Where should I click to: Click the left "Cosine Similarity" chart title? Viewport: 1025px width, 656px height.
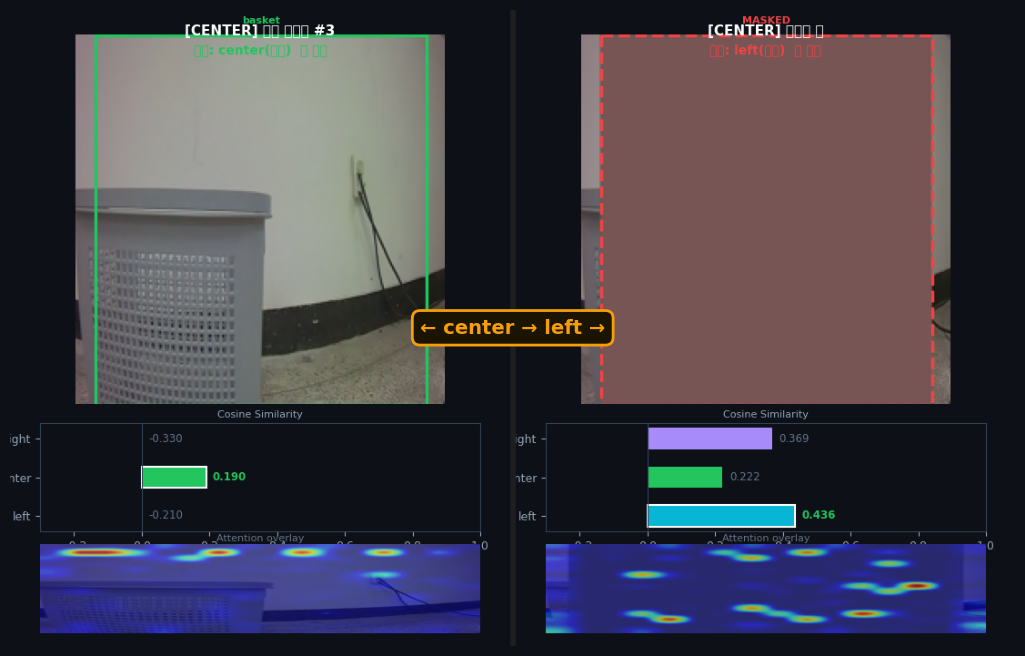pos(260,414)
